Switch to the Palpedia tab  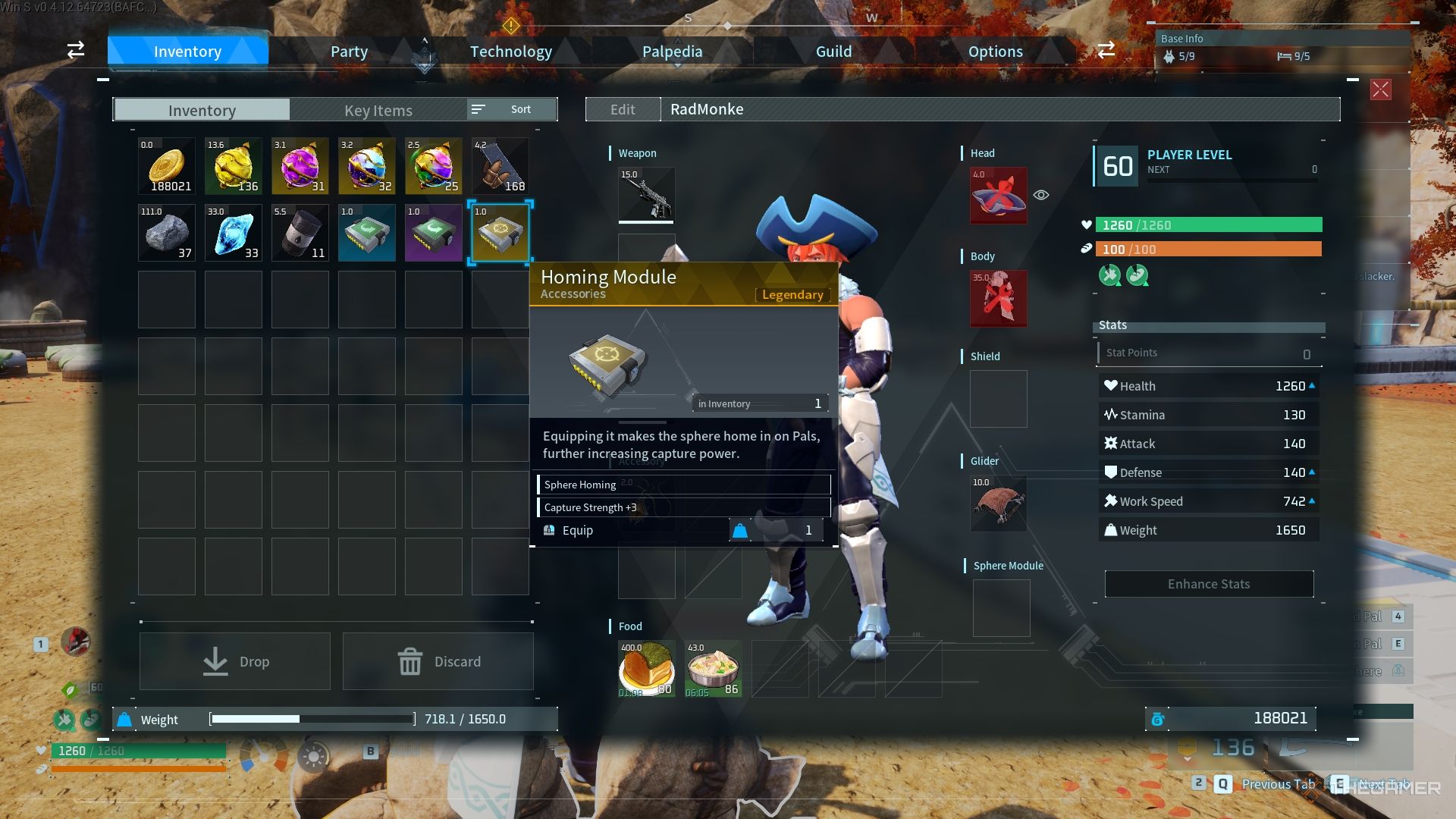tap(672, 51)
